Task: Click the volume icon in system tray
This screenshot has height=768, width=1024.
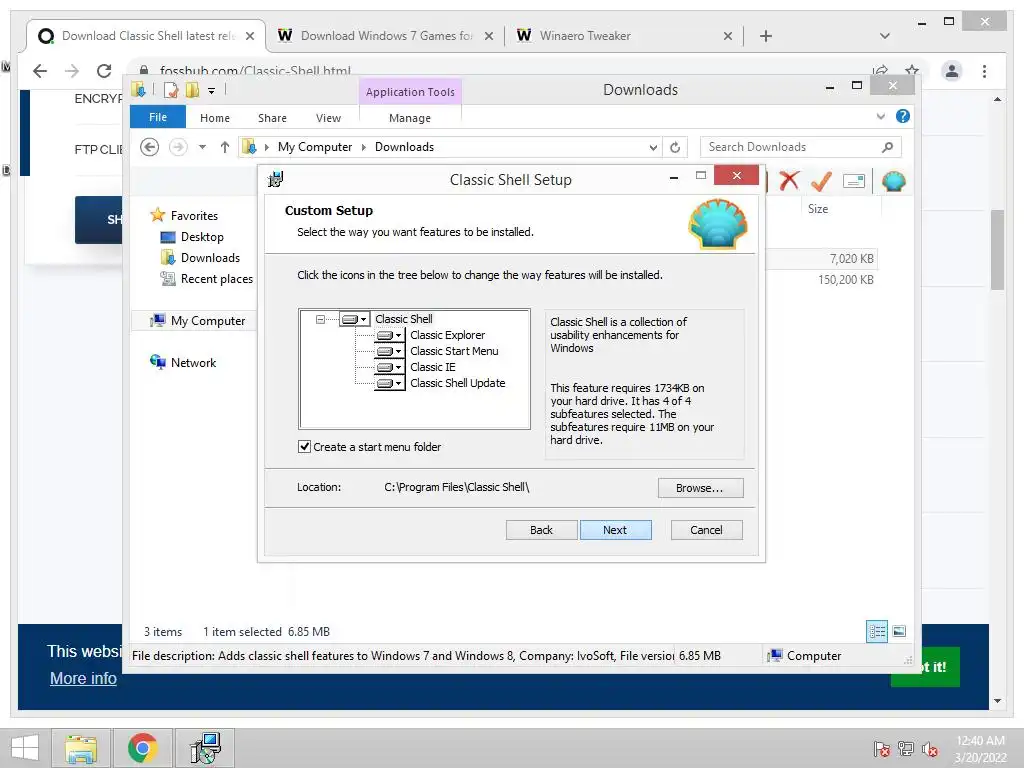Action: click(x=929, y=749)
